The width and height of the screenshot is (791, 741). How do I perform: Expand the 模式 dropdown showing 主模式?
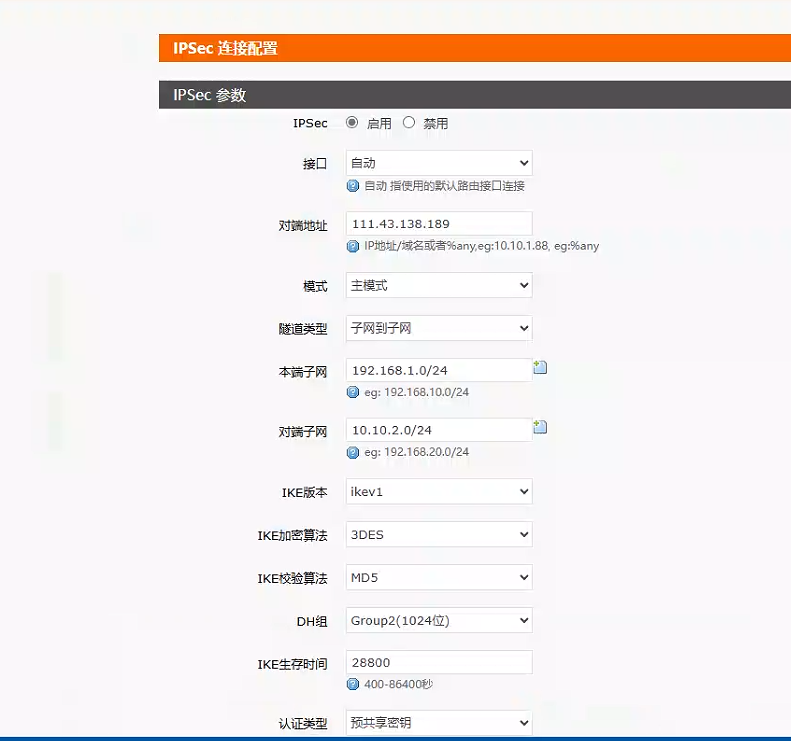click(x=438, y=286)
